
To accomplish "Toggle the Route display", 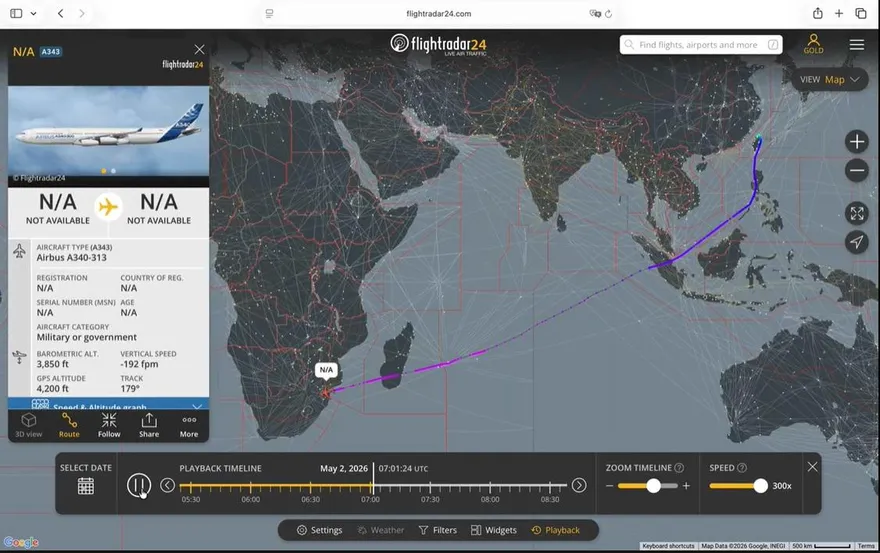I will pyautogui.click(x=69, y=425).
